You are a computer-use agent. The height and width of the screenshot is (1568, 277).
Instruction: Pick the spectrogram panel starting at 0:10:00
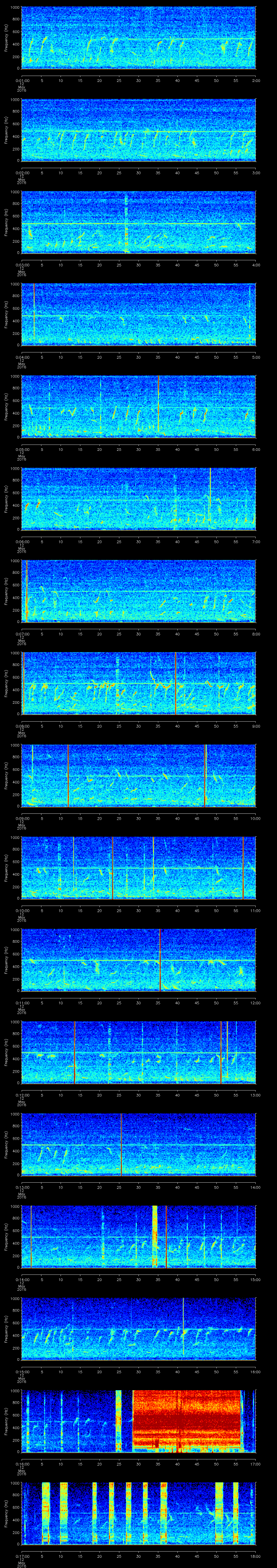coord(139,868)
